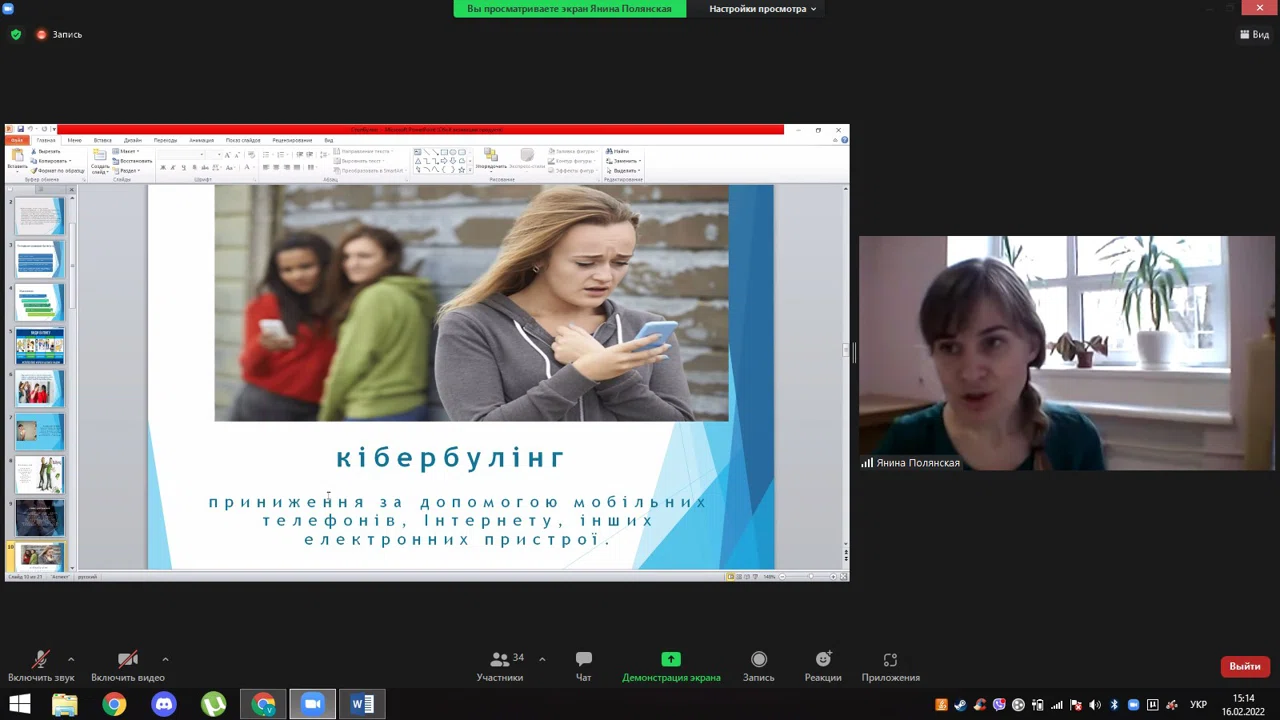Open Word from the taskbar
Image resolution: width=1280 pixels, height=720 pixels.
(x=362, y=704)
